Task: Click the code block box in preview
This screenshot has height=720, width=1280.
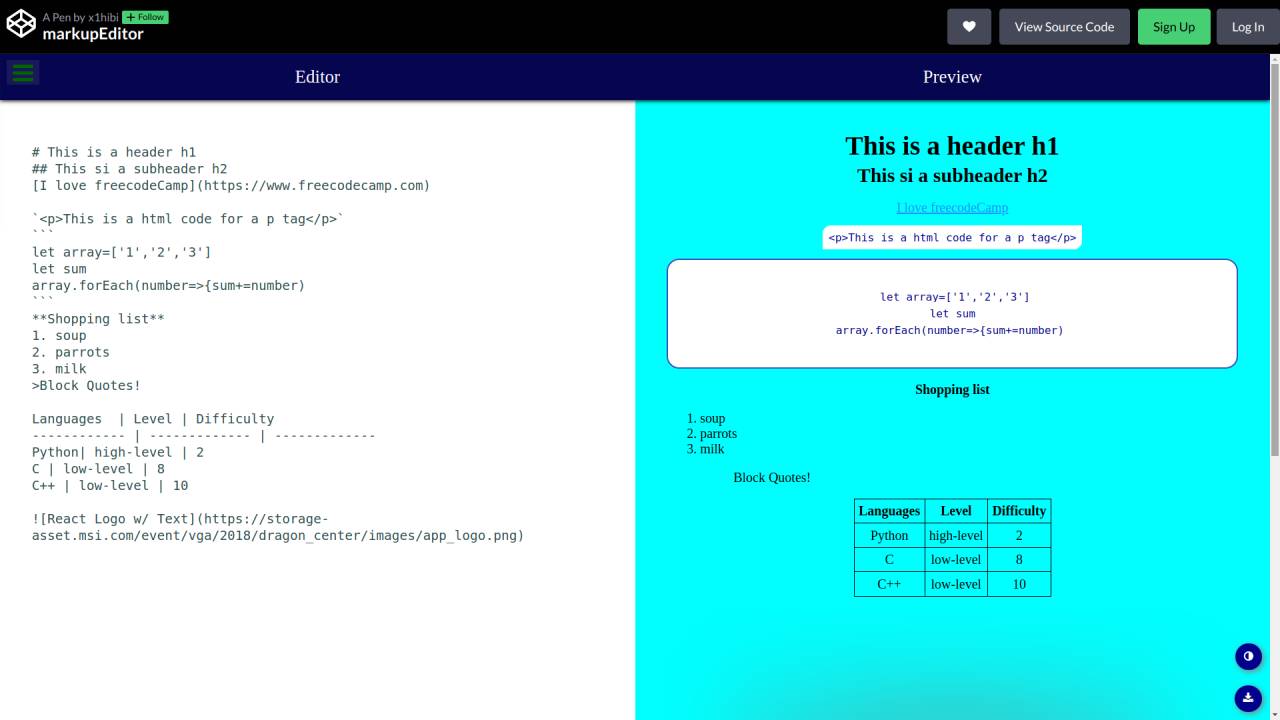Action: click(x=952, y=314)
